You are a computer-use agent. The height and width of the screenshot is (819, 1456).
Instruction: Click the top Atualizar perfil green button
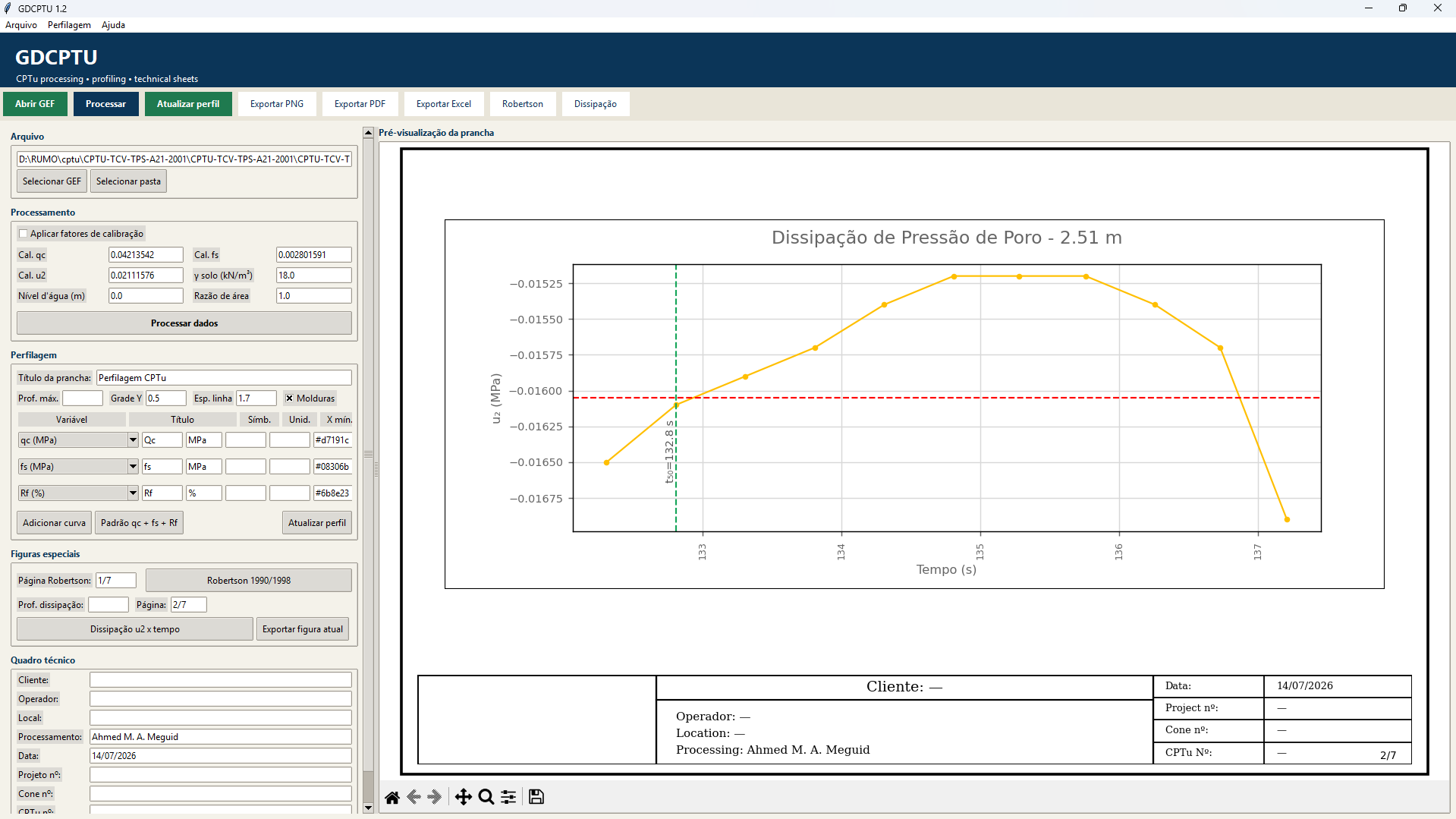(x=188, y=104)
